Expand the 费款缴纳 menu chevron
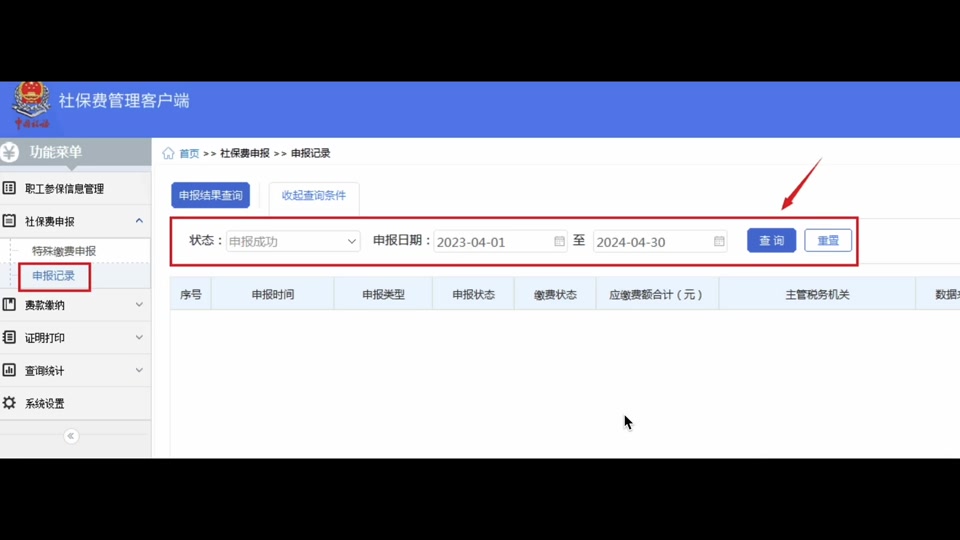 point(139,304)
